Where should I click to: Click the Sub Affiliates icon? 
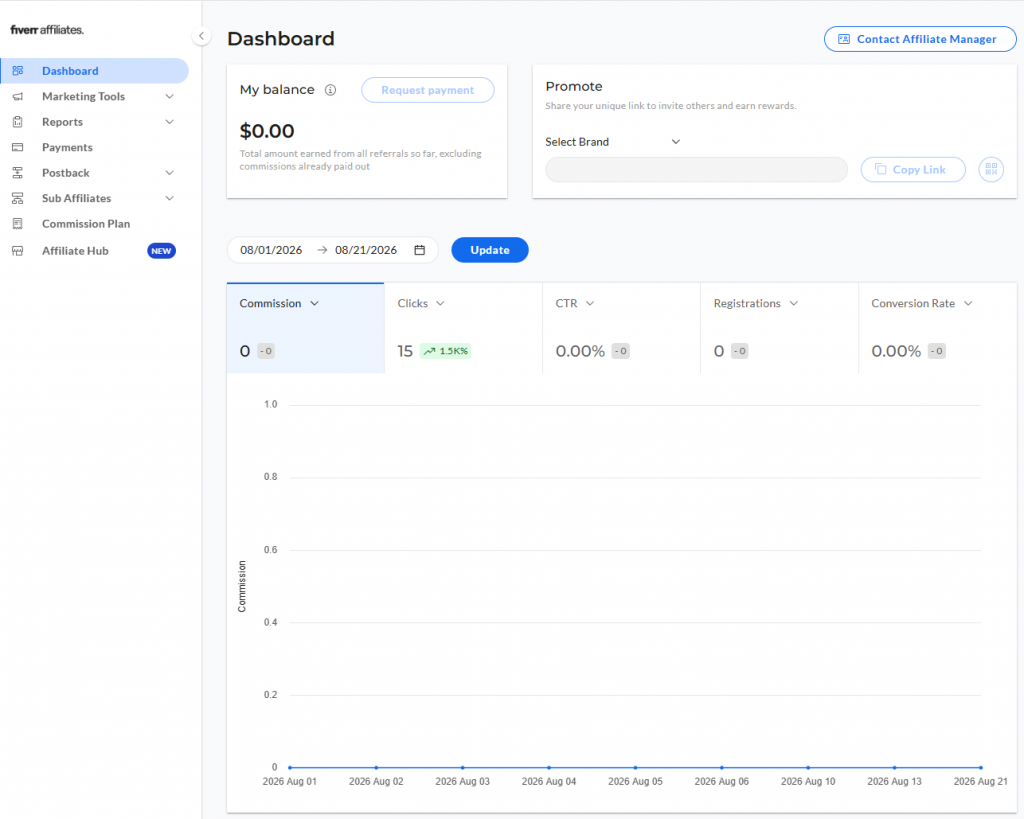[x=18, y=198]
